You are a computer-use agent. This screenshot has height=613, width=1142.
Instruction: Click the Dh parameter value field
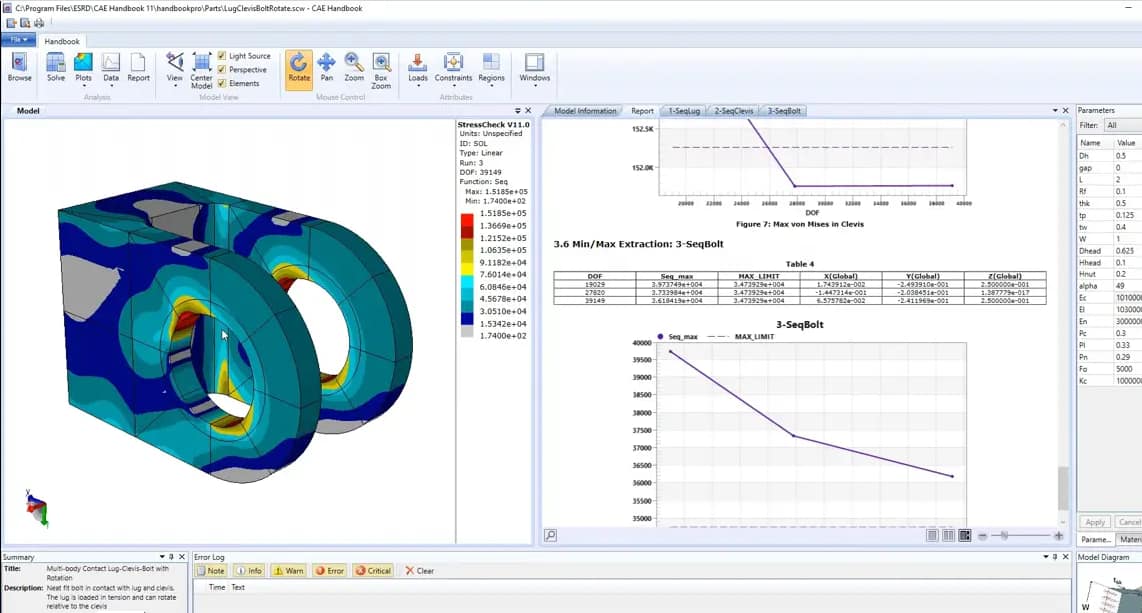(1126, 156)
